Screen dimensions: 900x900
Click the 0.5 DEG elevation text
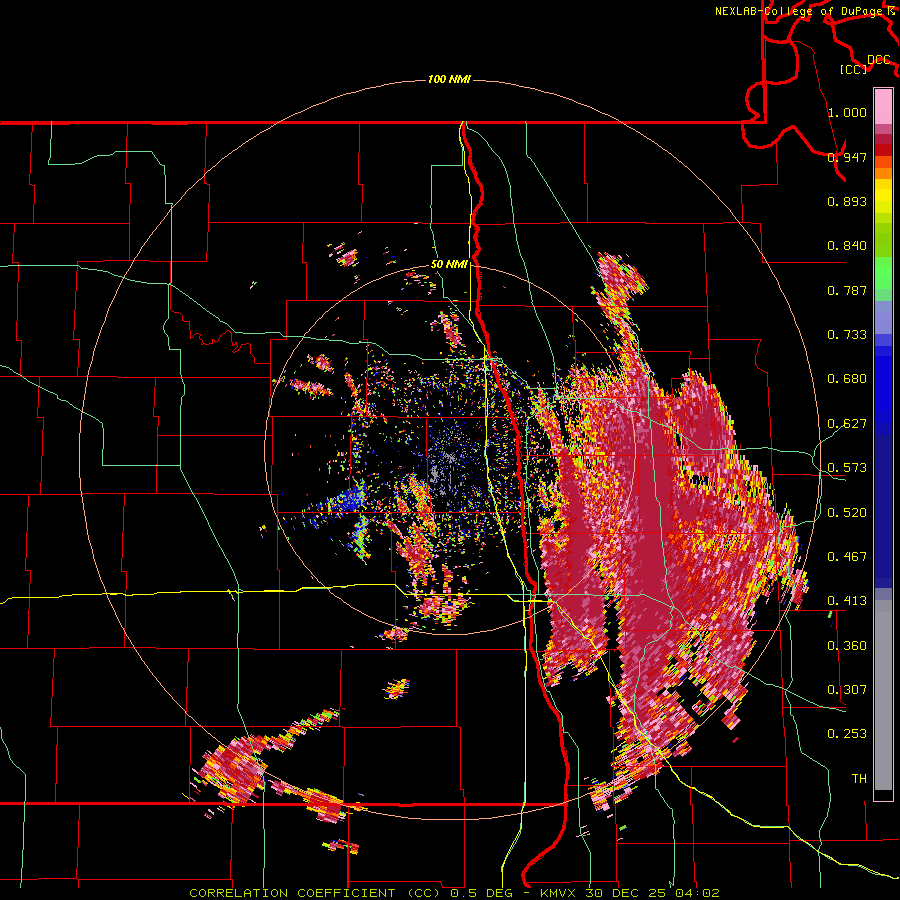[x=483, y=893]
